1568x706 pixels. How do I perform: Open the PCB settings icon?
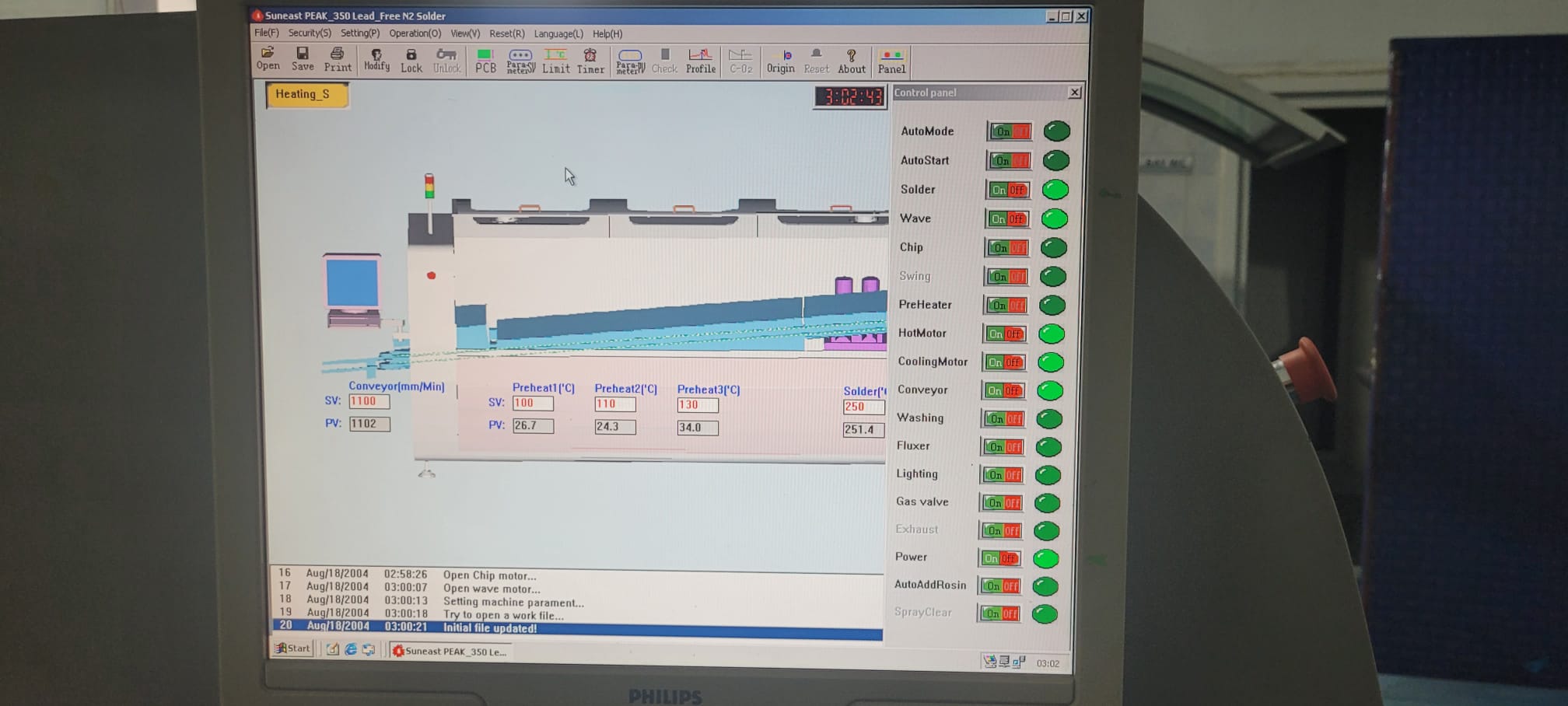pos(485,61)
